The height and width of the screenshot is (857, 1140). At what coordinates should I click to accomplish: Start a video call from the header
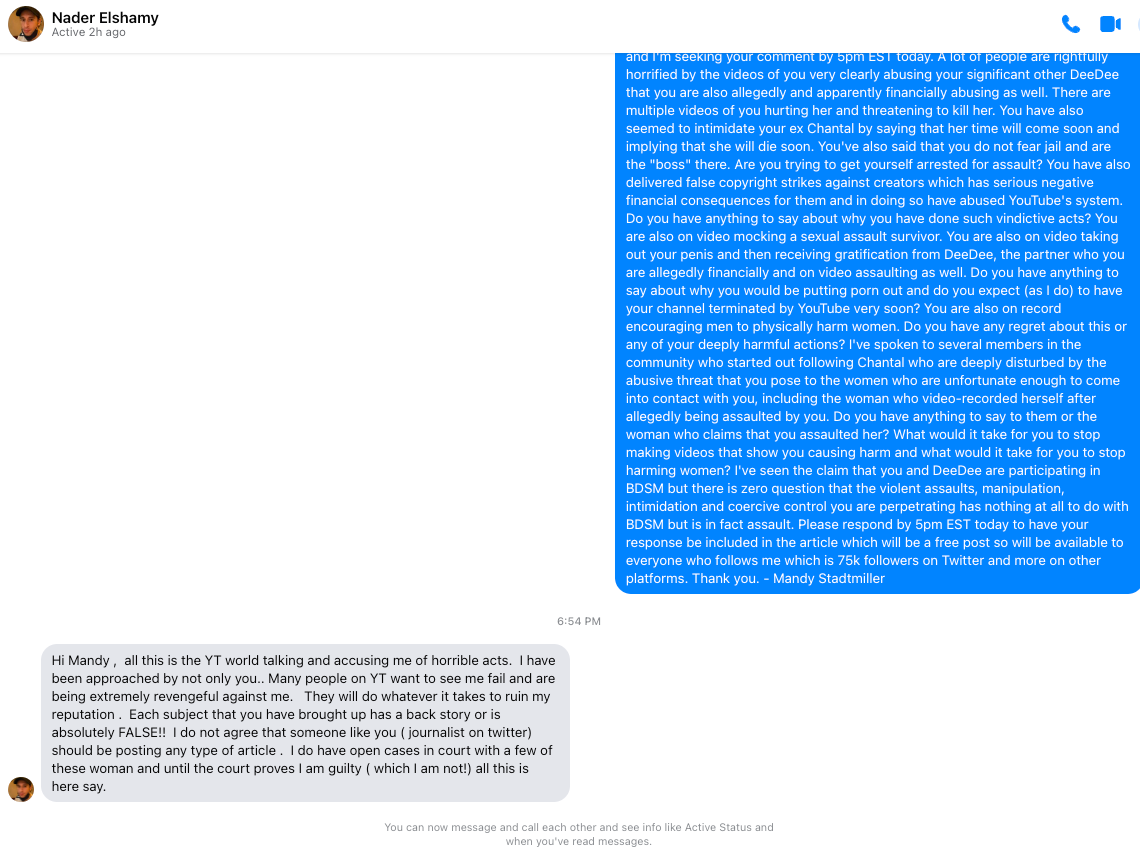1110,25
